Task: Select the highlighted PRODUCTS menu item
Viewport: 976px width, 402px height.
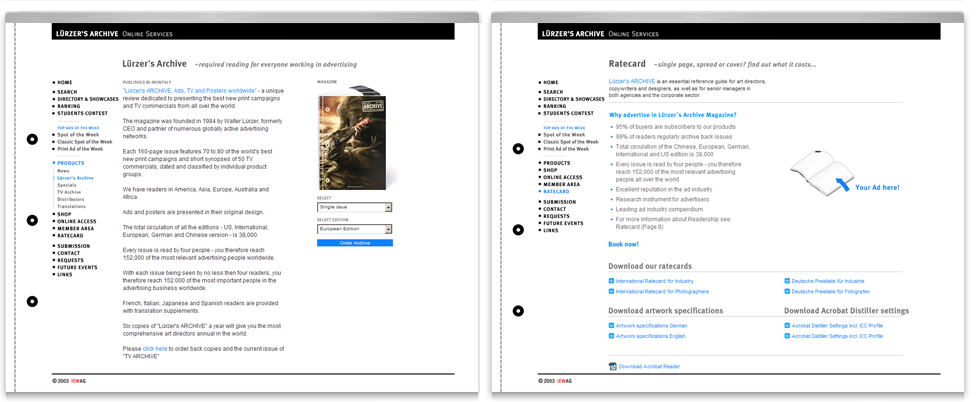Action: coord(70,163)
